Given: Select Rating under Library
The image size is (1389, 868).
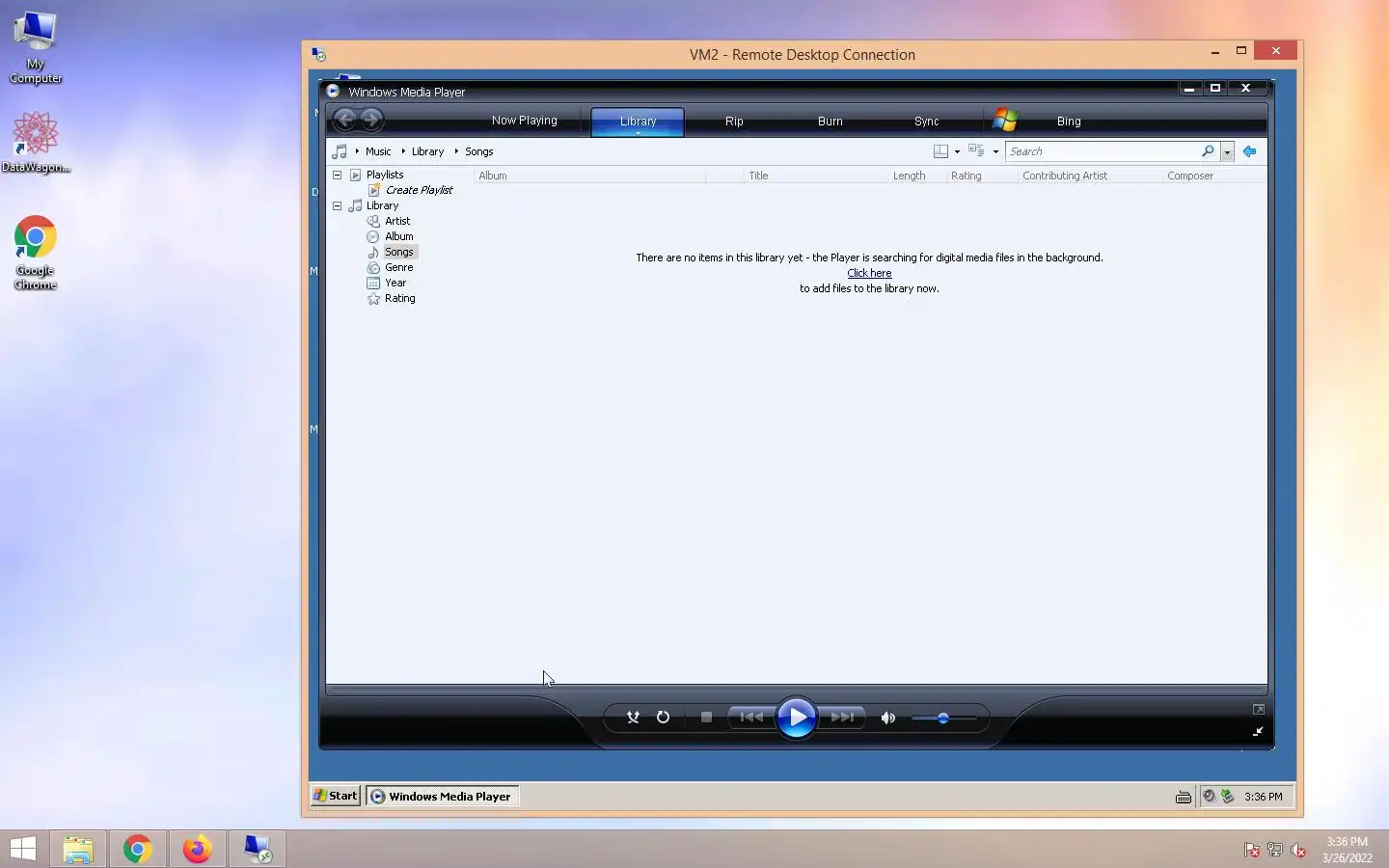Looking at the screenshot, I should click(400, 298).
